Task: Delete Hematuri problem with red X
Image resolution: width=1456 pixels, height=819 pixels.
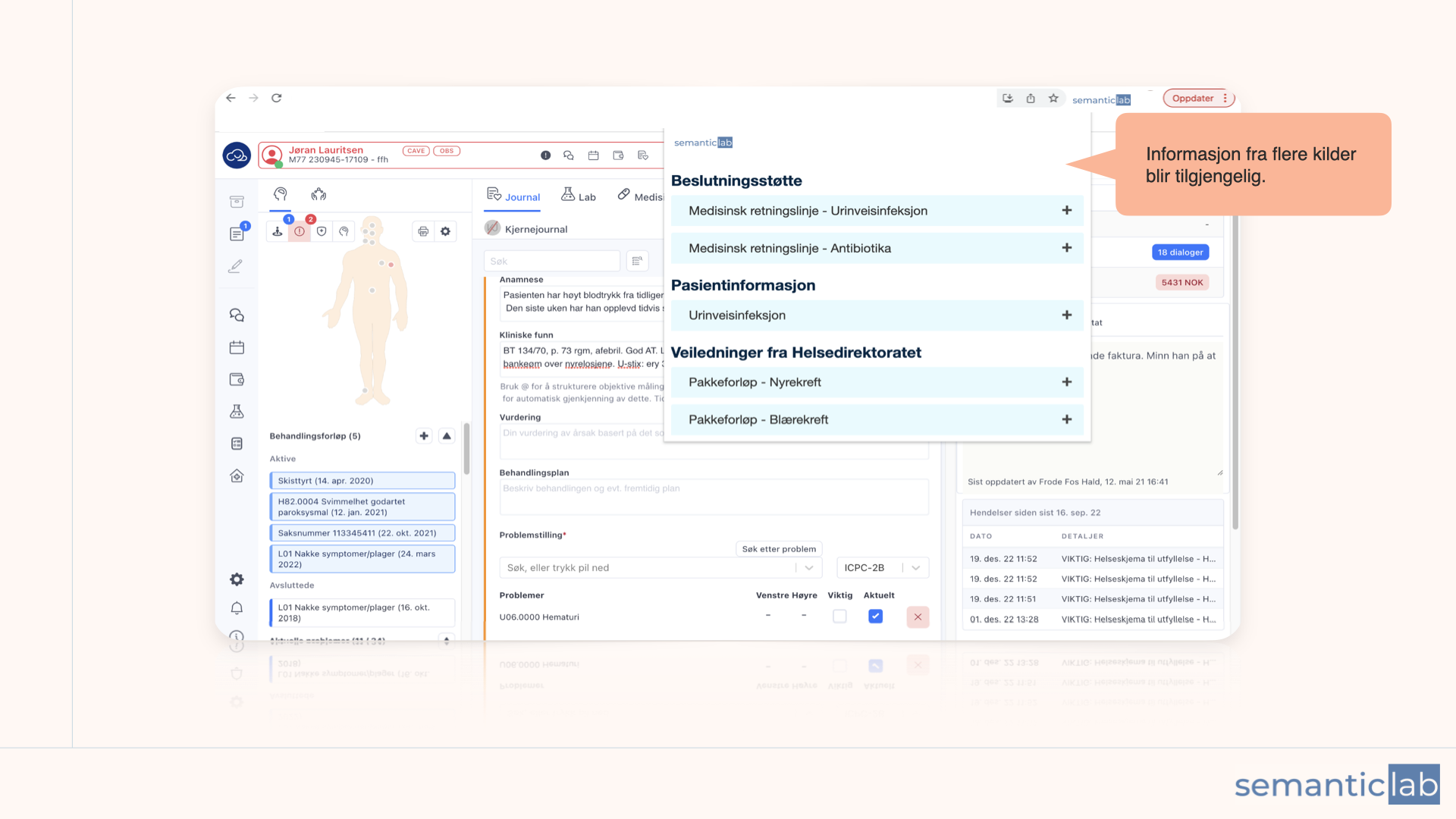Action: [918, 617]
